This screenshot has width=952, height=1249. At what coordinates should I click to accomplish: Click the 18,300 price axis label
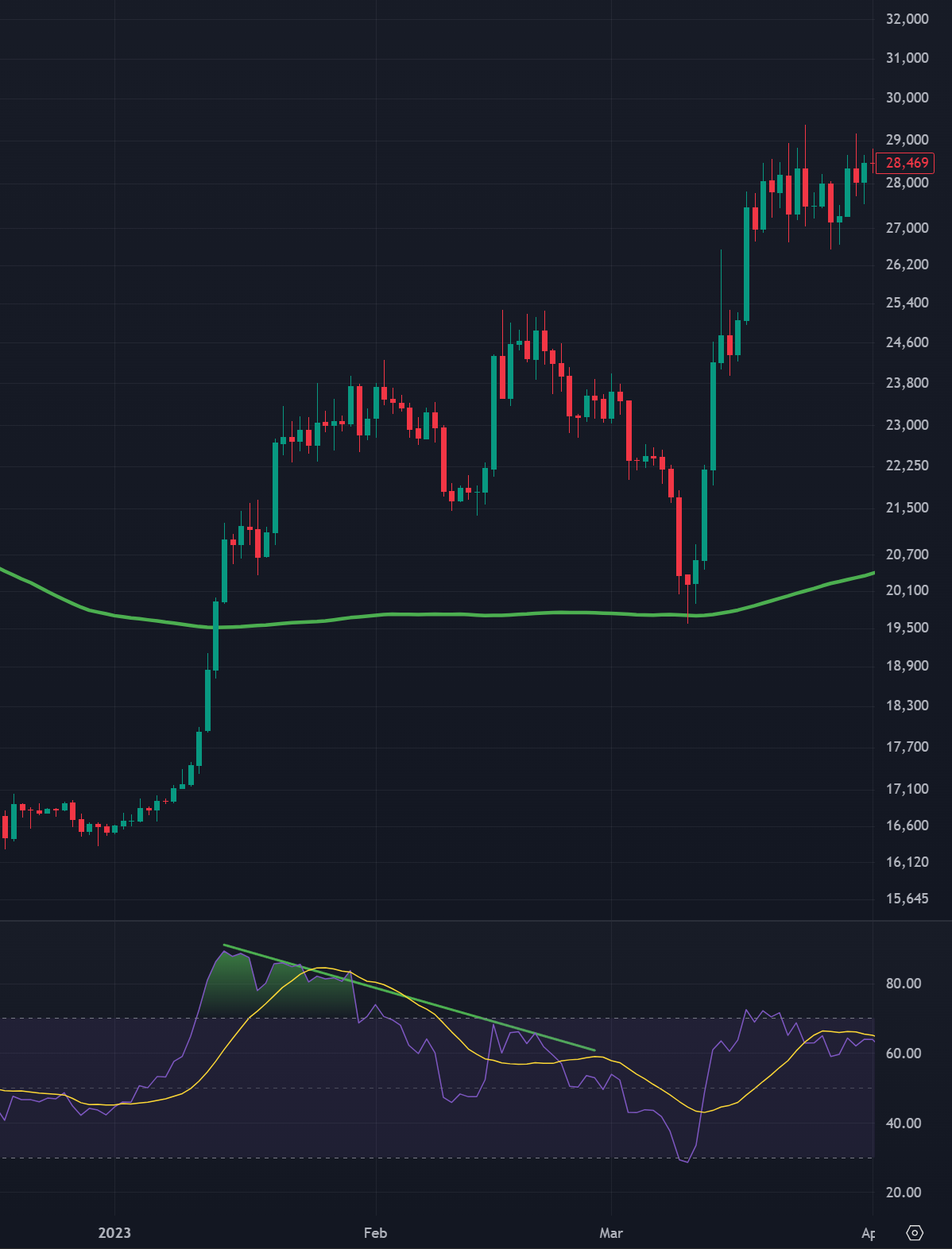[x=907, y=706]
